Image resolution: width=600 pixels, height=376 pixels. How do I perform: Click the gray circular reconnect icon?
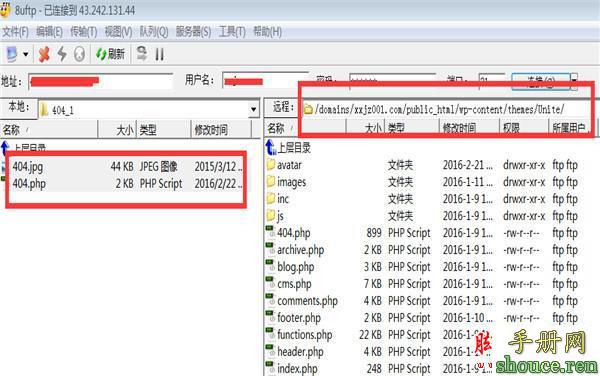pos(79,54)
